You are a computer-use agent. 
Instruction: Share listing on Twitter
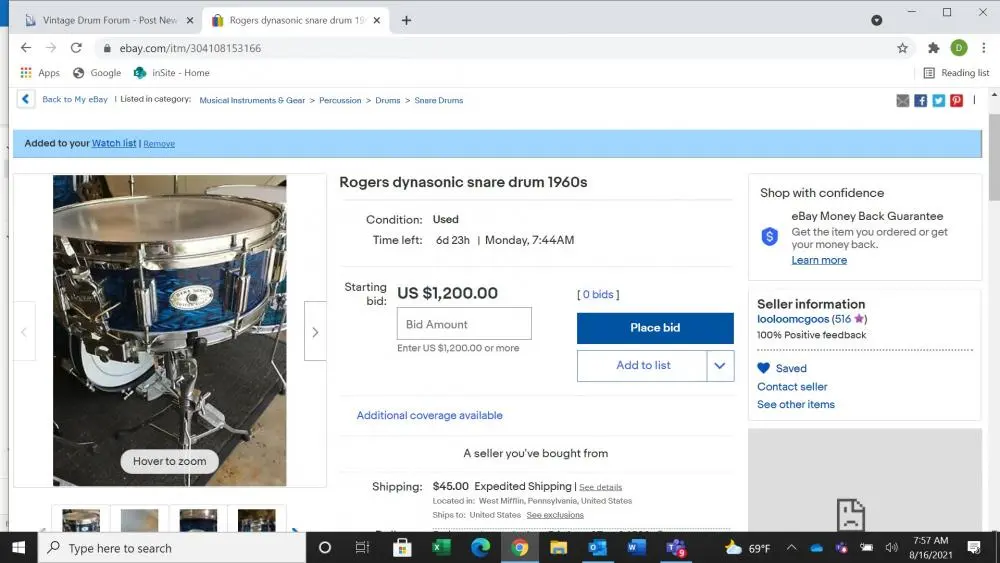pyautogui.click(x=938, y=101)
